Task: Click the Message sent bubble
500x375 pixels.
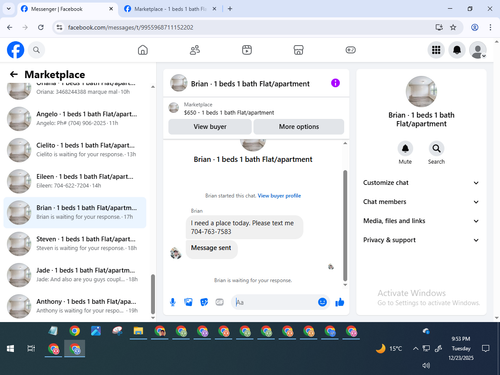Action: [211, 249]
